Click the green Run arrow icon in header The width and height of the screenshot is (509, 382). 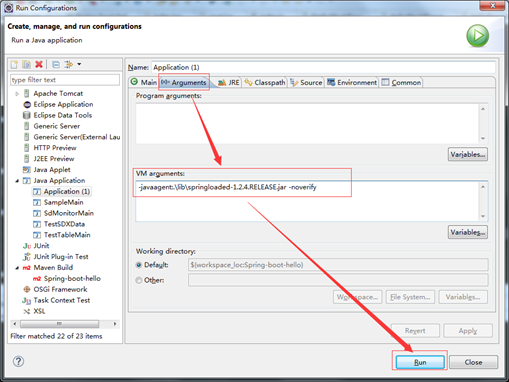pyautogui.click(x=478, y=36)
